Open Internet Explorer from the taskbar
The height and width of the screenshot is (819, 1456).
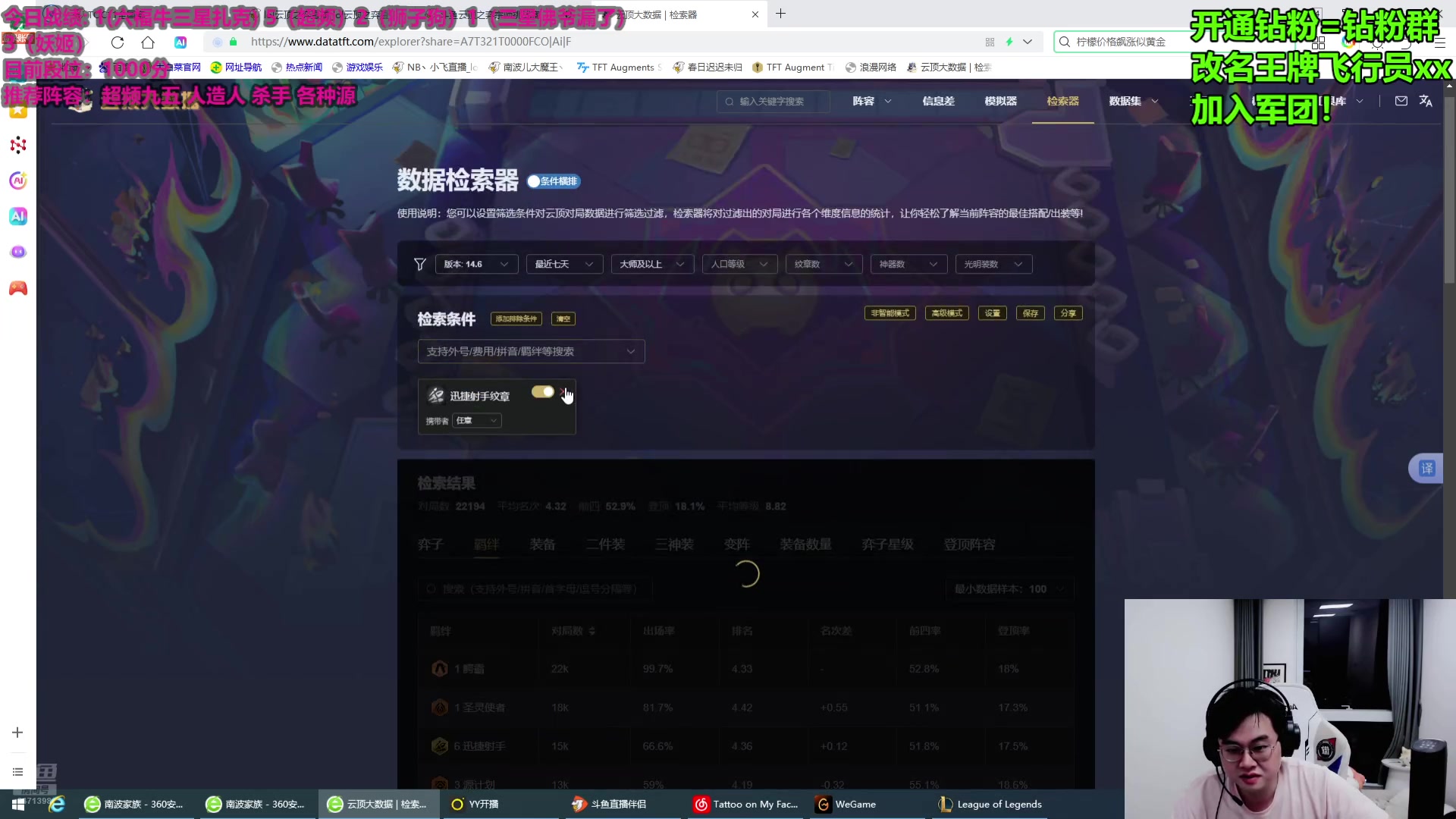tap(57, 804)
